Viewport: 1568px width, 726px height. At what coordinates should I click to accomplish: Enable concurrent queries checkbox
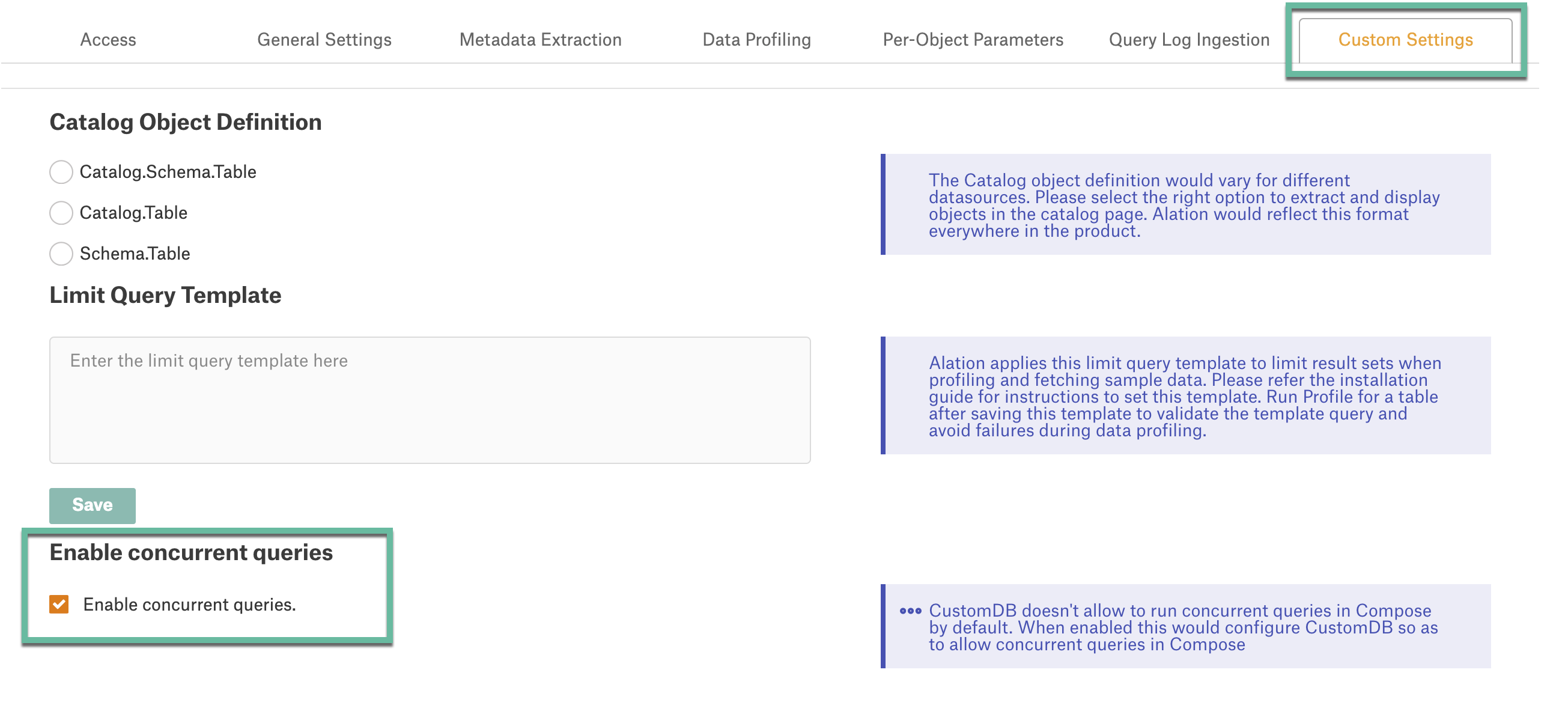[x=57, y=603]
